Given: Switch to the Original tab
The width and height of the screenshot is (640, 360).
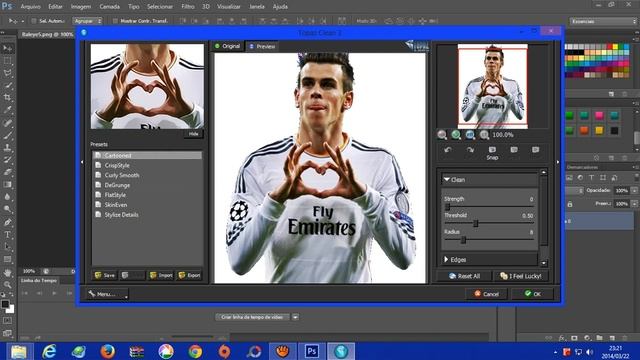Looking at the screenshot, I should point(228,46).
